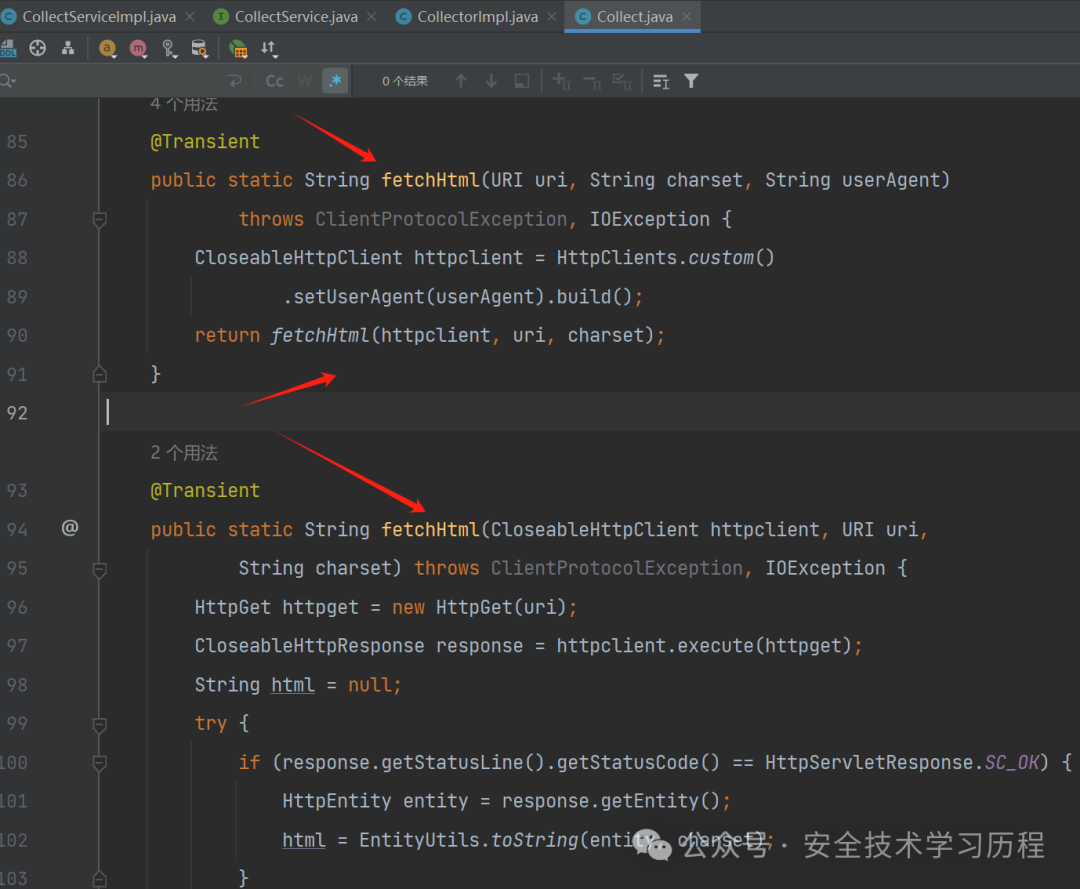Collapse the fold marker at line 95
The image size is (1080, 889).
(x=99, y=569)
